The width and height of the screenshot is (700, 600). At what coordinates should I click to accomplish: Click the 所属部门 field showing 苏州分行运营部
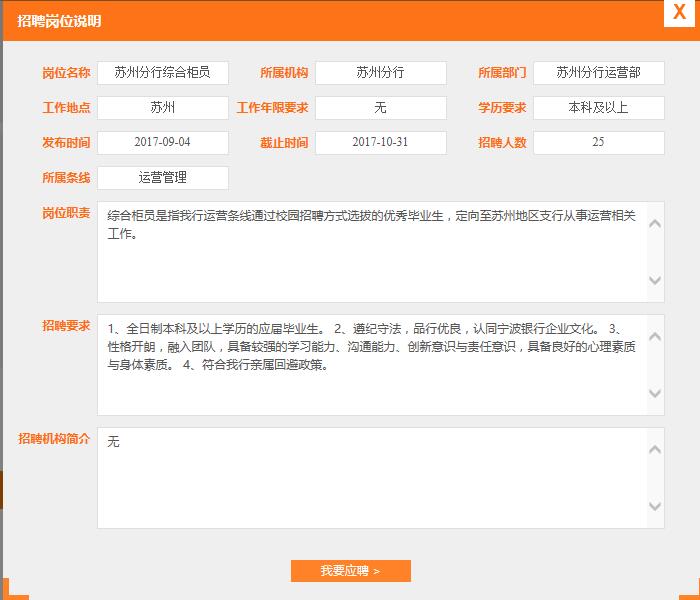pos(598,73)
